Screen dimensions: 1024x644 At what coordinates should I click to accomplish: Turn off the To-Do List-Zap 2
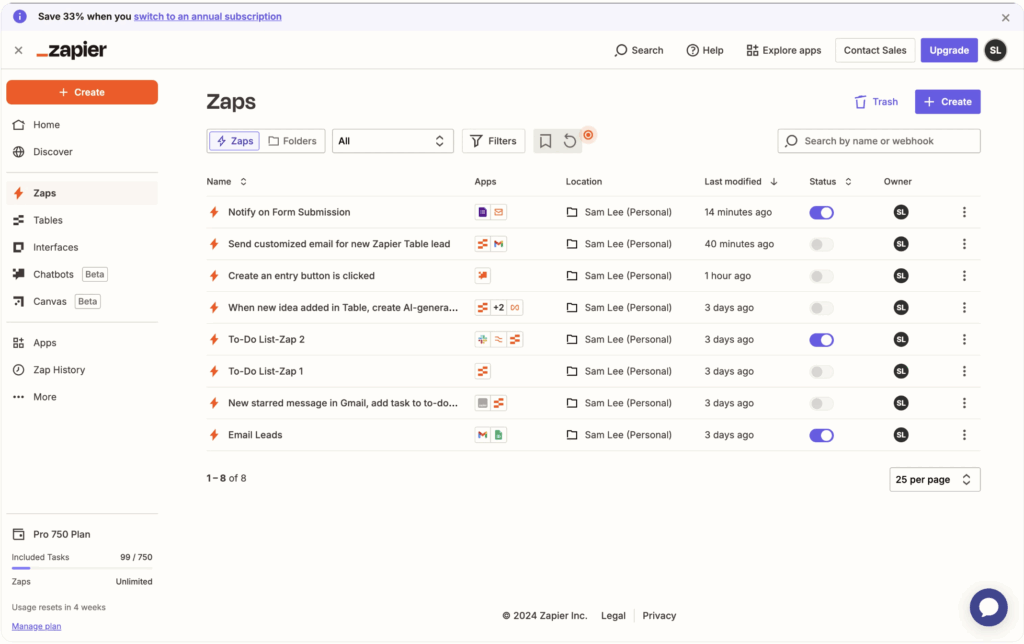pyautogui.click(x=821, y=339)
